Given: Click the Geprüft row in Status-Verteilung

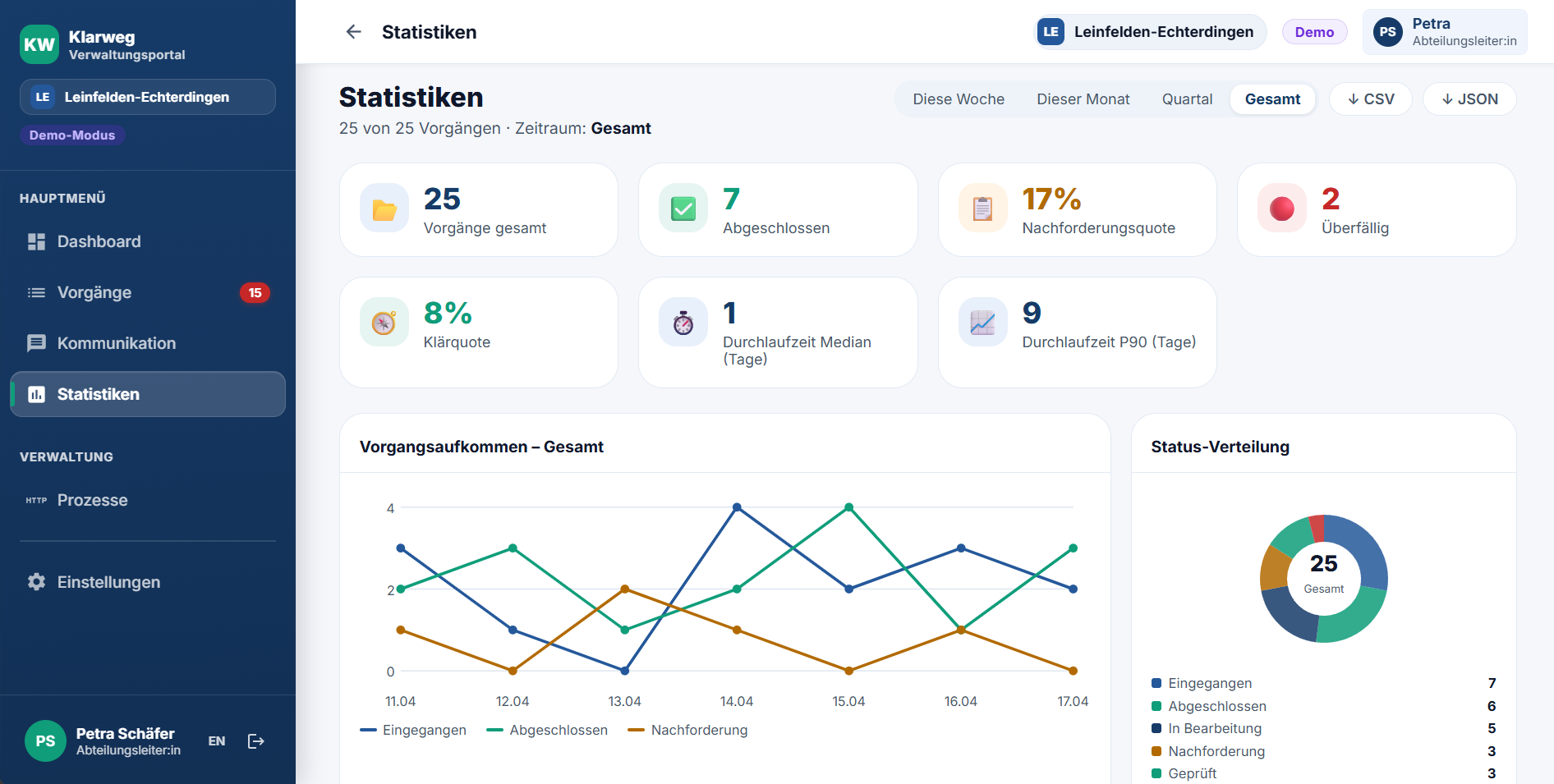Looking at the screenshot, I should (x=1324, y=773).
